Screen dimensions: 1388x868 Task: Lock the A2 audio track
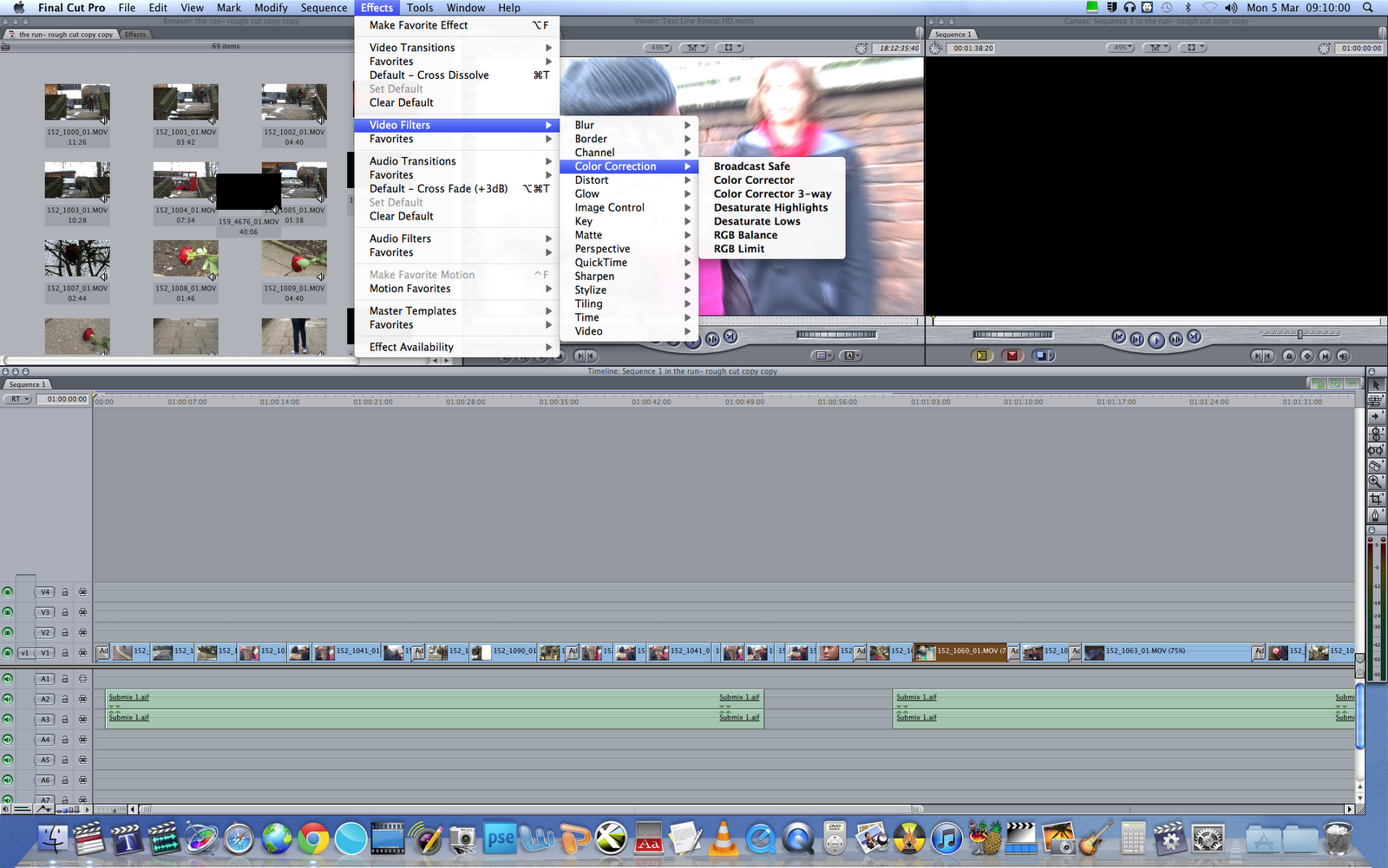pyautogui.click(x=65, y=699)
